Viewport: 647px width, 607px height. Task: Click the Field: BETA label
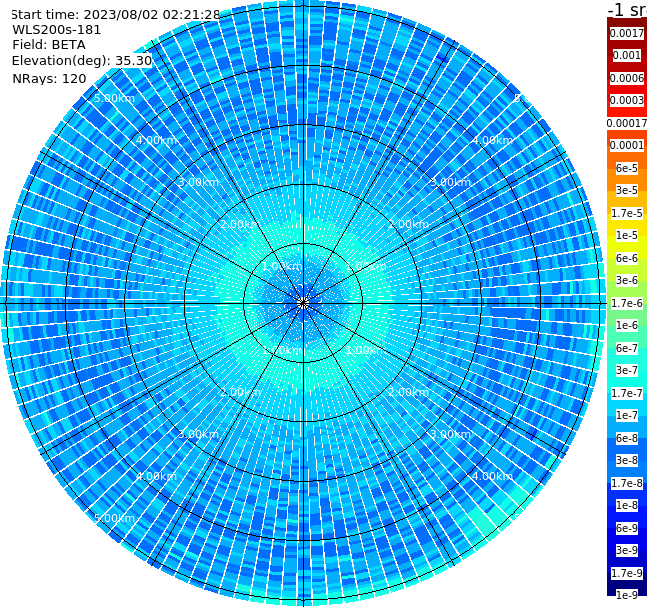click(49, 45)
